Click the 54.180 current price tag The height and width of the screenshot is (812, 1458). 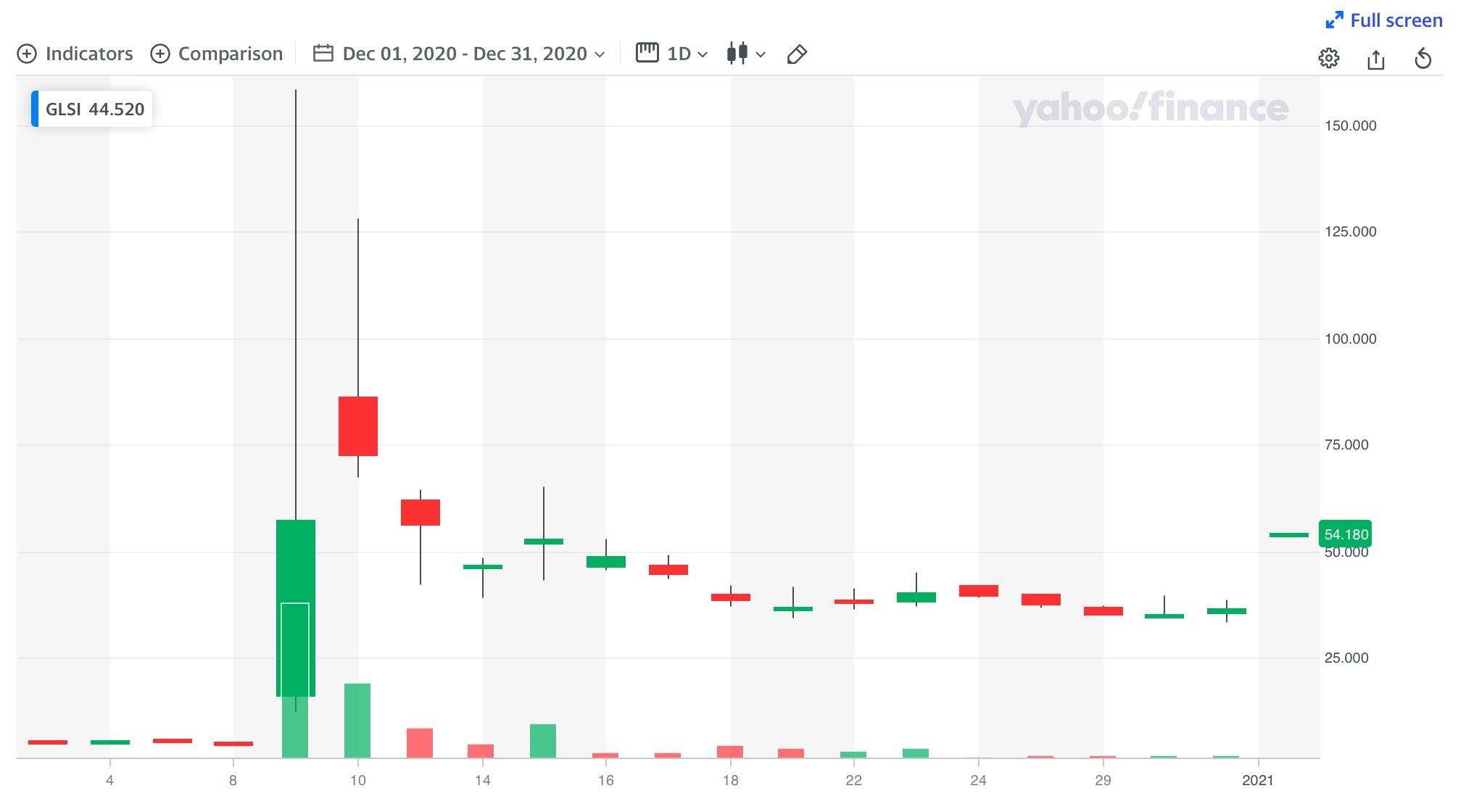(1345, 535)
